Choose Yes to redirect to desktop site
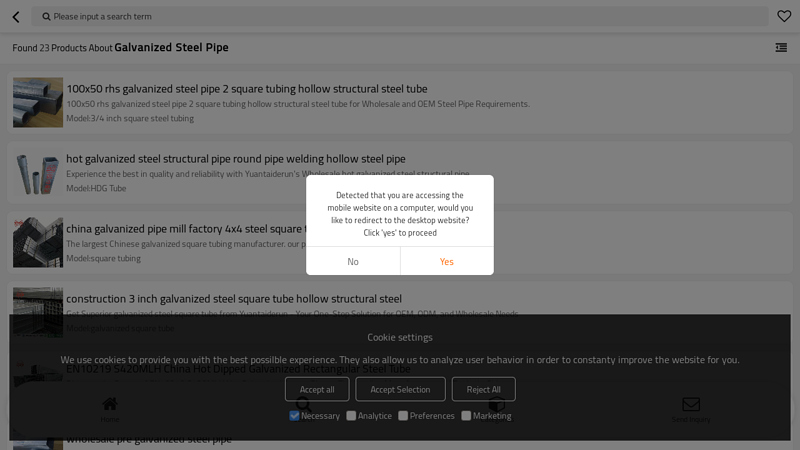Screen dimensions: 800x450 (x=446, y=261)
